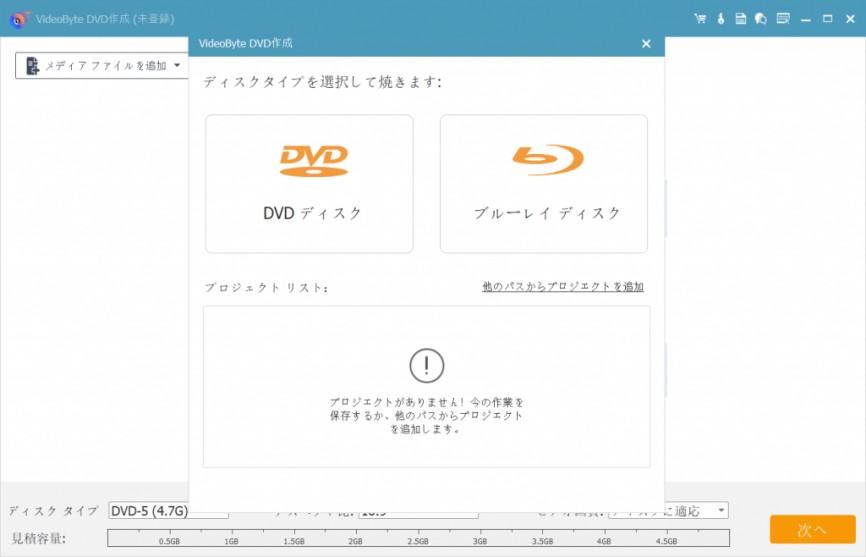Screen dimensions: 866x557
Task: Click the exclamation warning icon
Action: (426, 365)
